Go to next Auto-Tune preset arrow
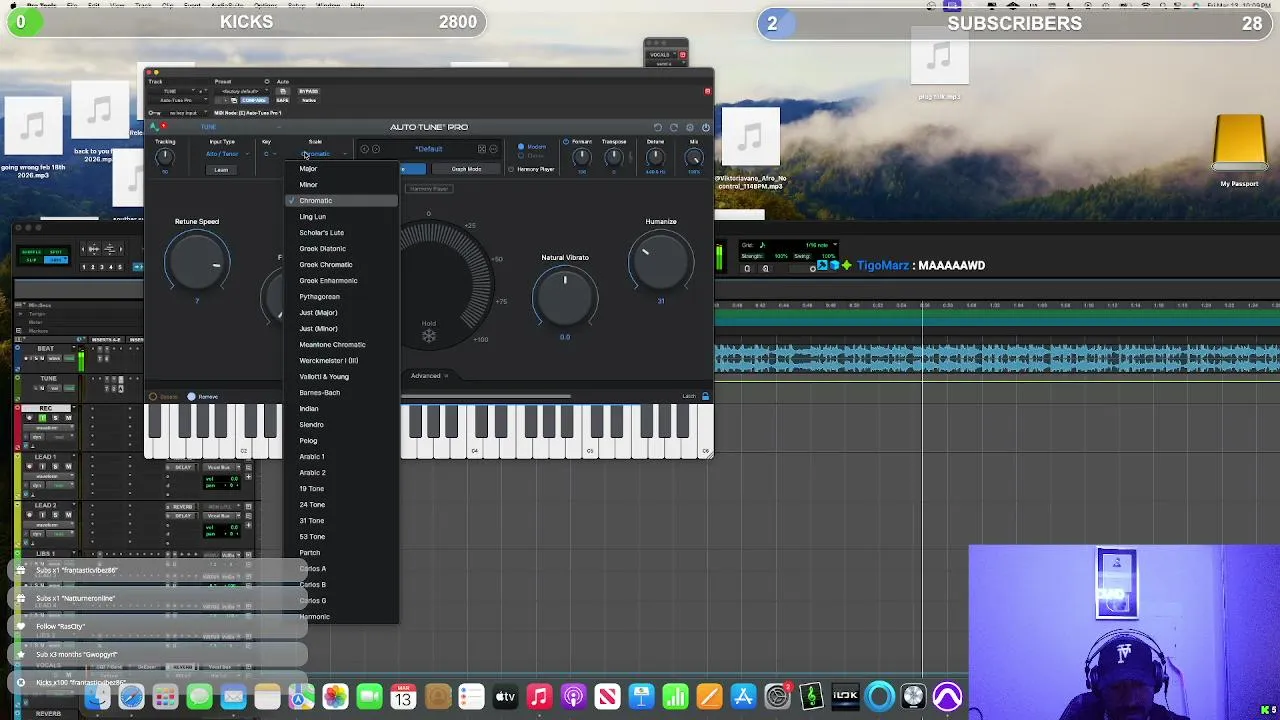The height and width of the screenshot is (720, 1280). pyautogui.click(x=376, y=149)
